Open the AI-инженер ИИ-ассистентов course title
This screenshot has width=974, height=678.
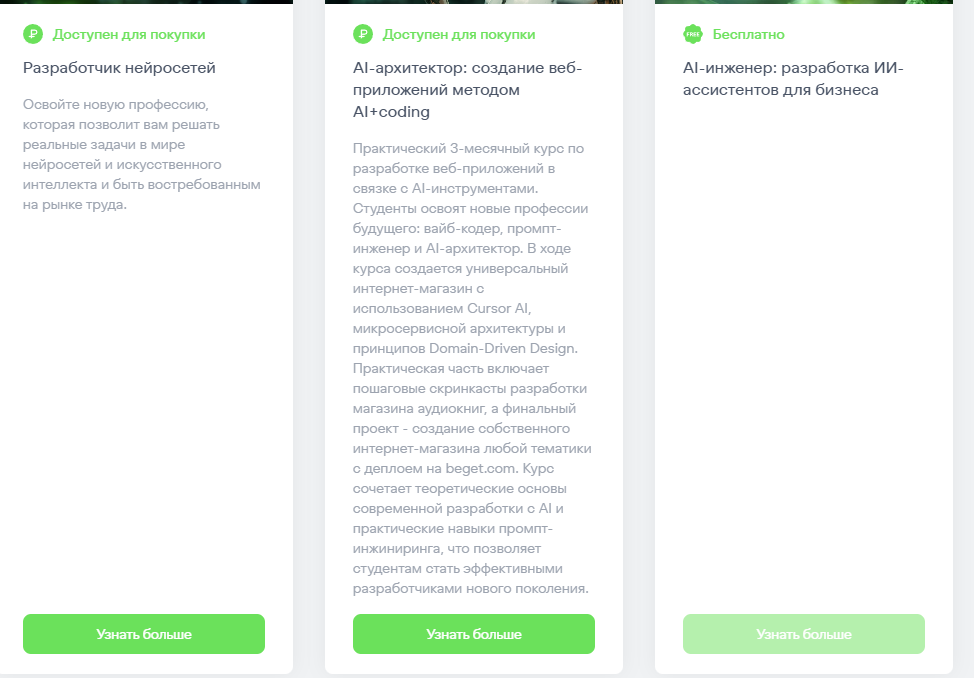(x=793, y=79)
